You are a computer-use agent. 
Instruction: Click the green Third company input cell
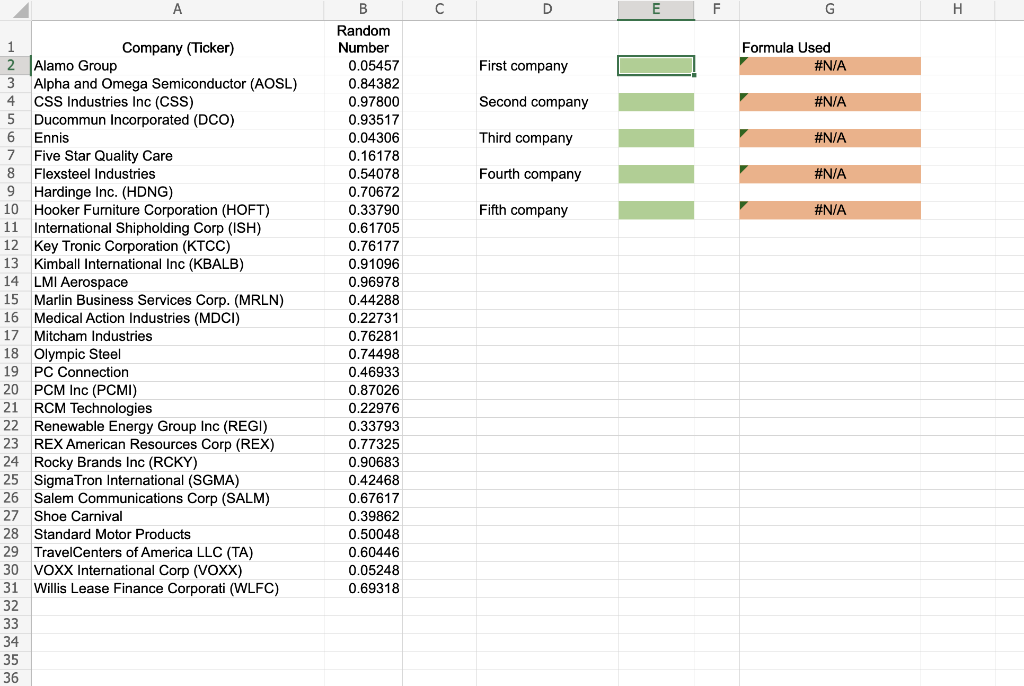656,138
